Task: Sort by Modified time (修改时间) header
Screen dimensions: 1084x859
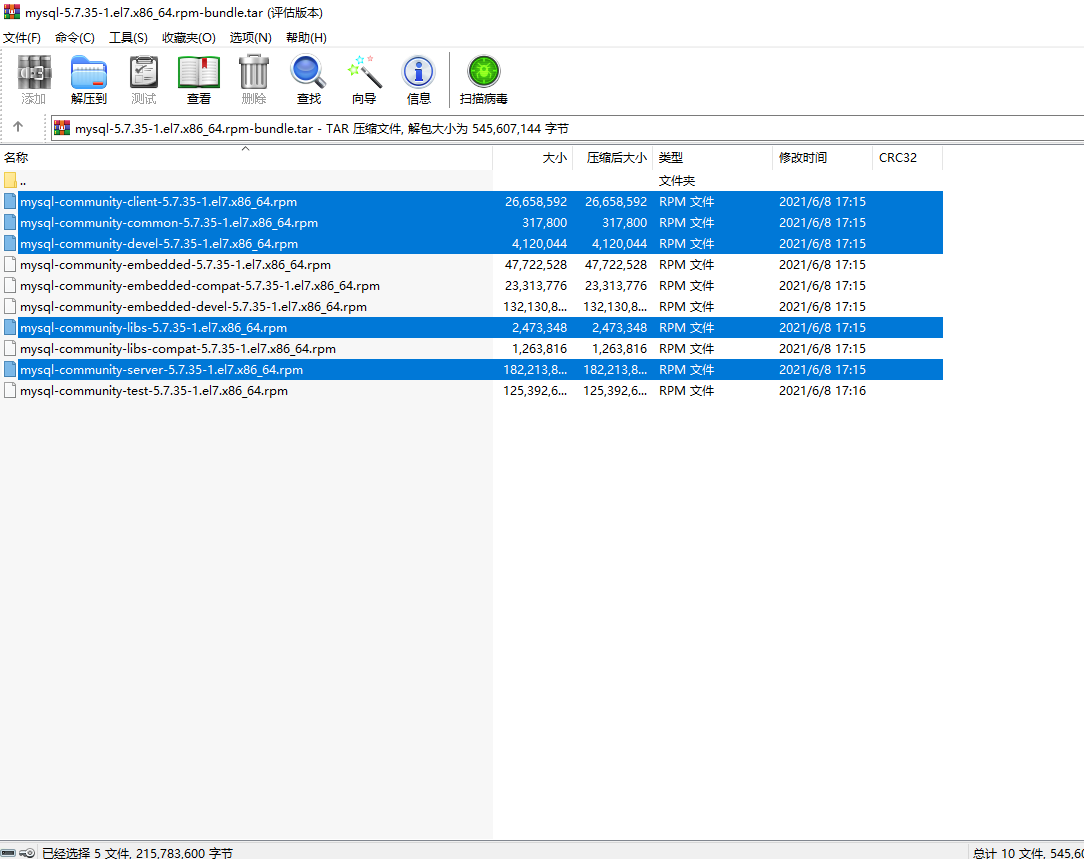Action: coord(822,158)
